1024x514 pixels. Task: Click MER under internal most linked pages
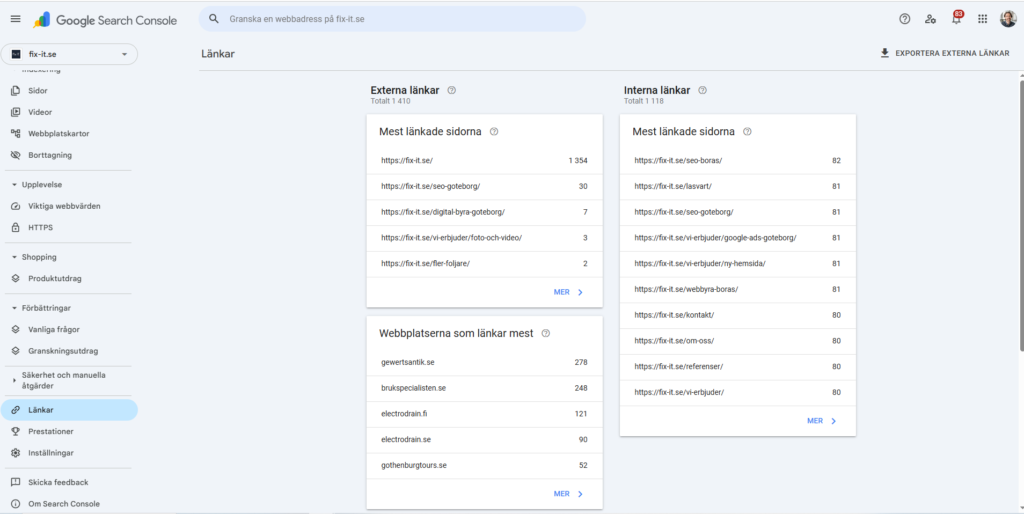[x=821, y=421]
